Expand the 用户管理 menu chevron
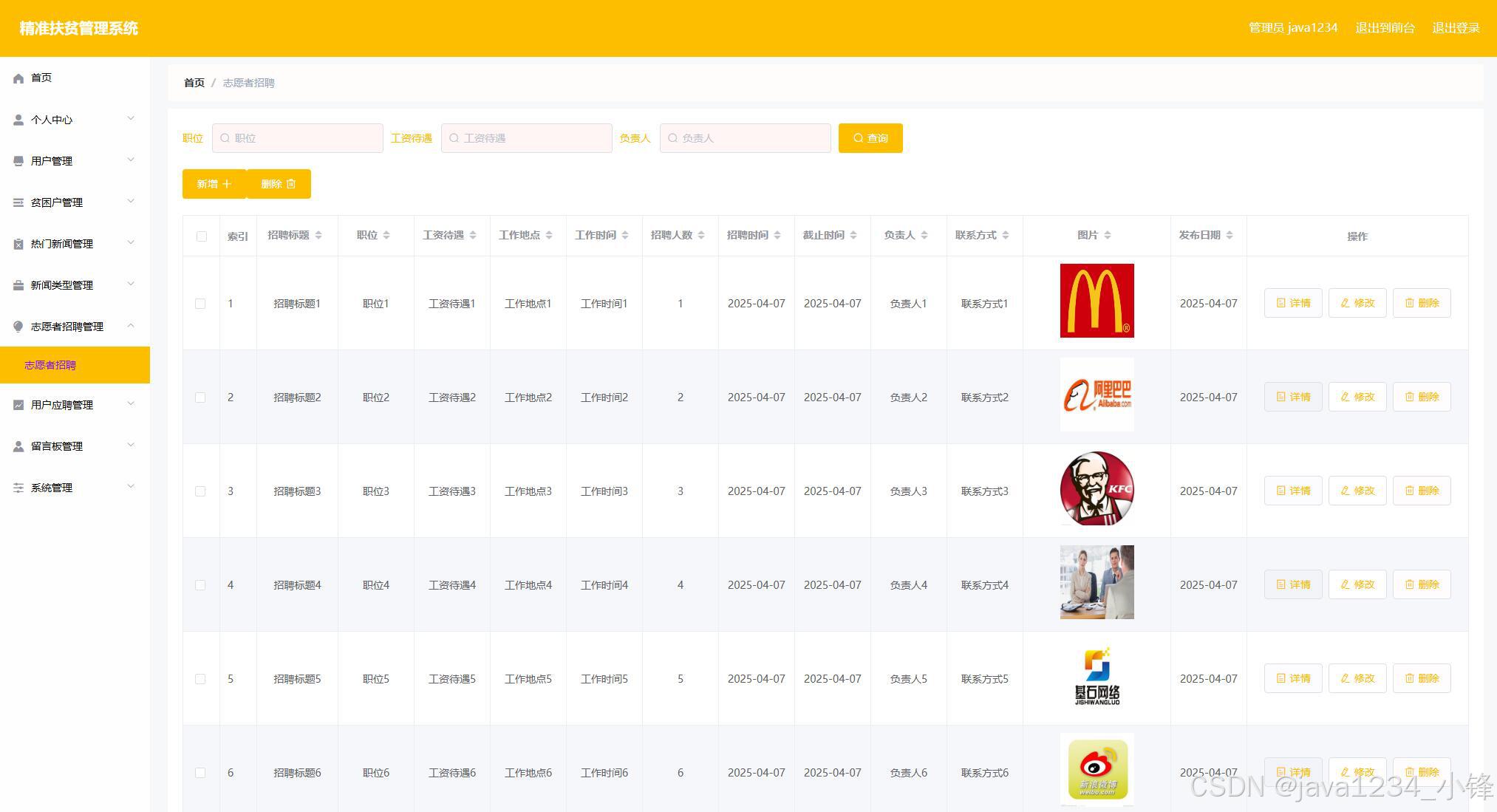 click(131, 160)
